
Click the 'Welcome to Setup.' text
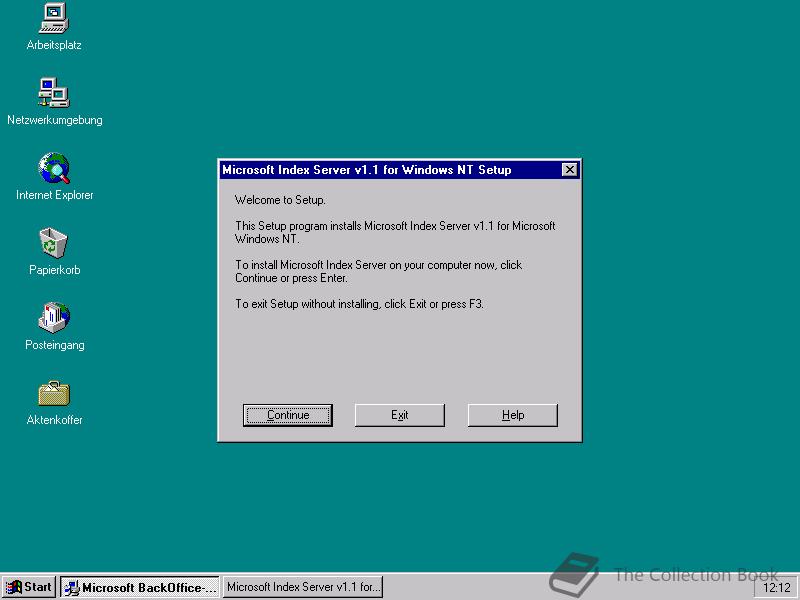(x=280, y=200)
